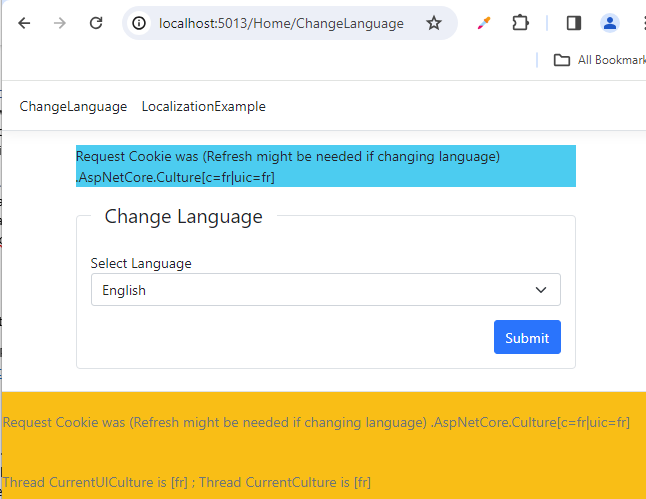Submit the Change Language form

527,337
